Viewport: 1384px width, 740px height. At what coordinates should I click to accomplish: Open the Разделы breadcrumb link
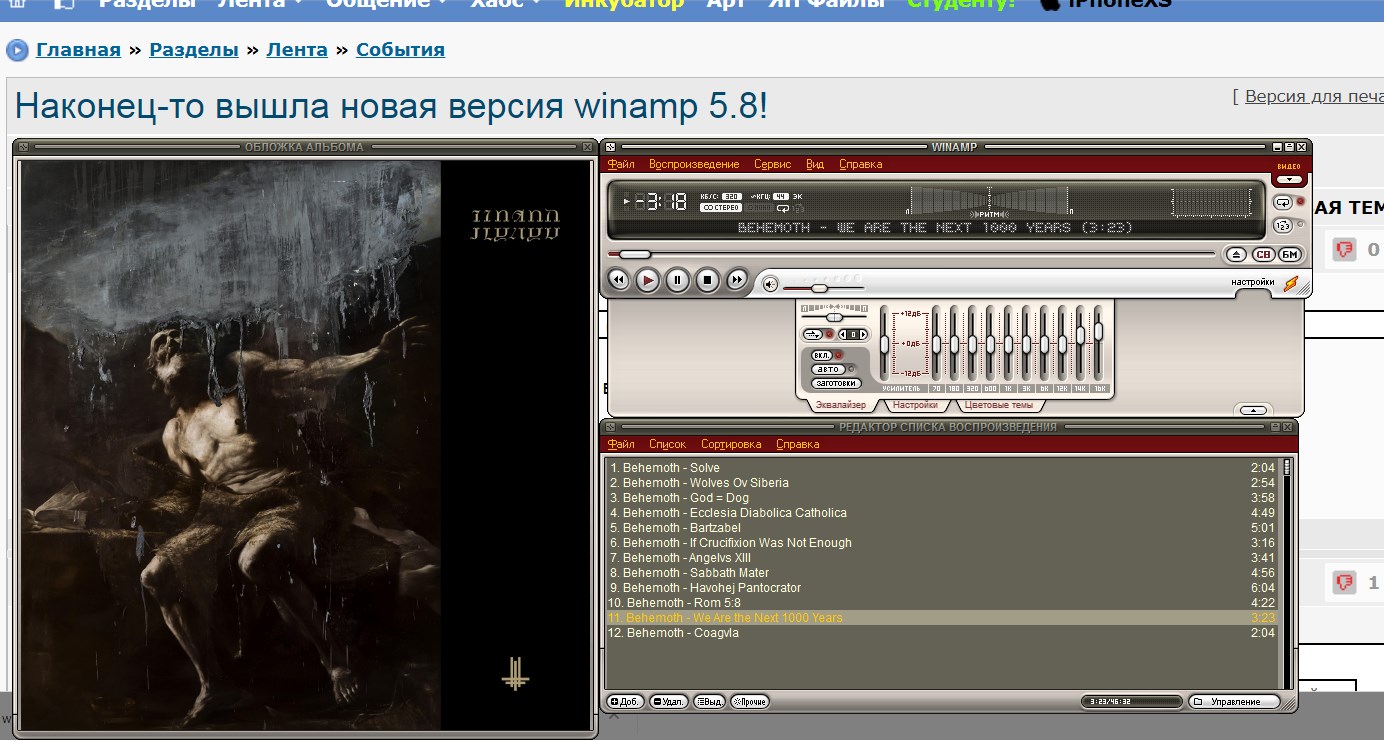[x=194, y=49]
